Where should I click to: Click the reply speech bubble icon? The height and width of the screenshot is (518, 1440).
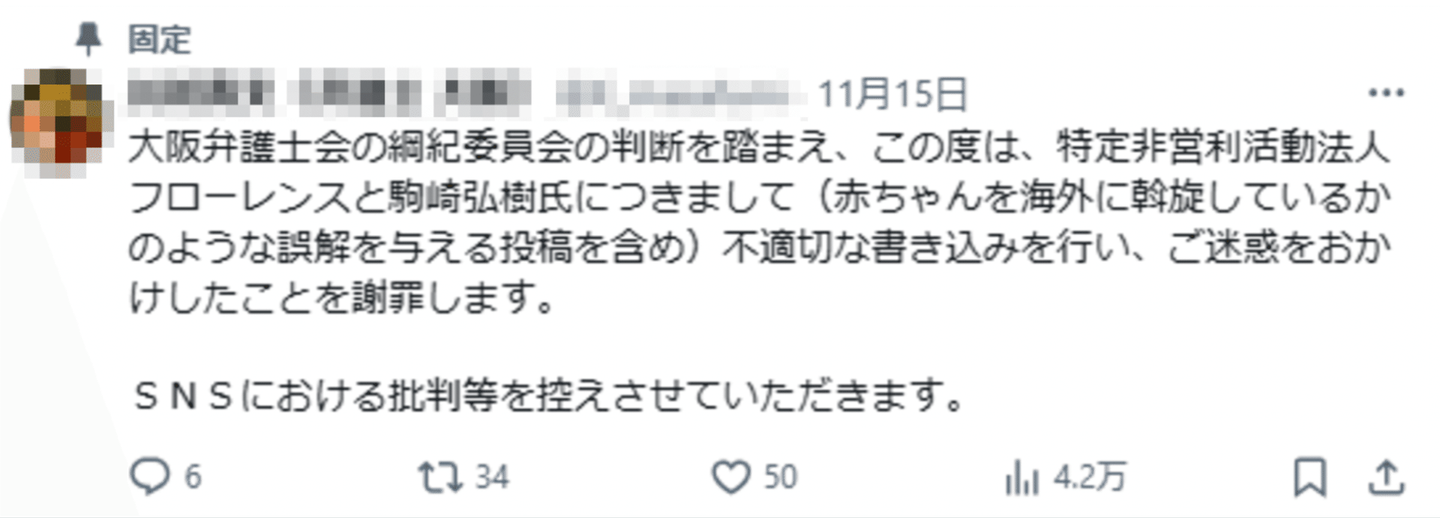[x=150, y=478]
